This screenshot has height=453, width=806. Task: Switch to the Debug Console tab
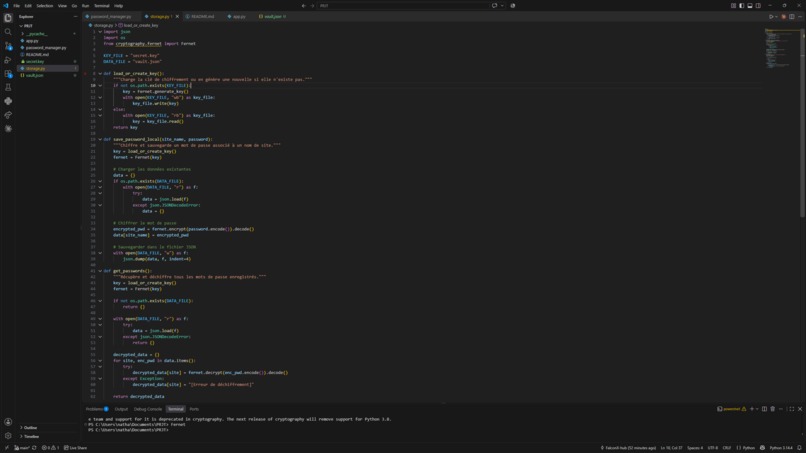point(148,409)
